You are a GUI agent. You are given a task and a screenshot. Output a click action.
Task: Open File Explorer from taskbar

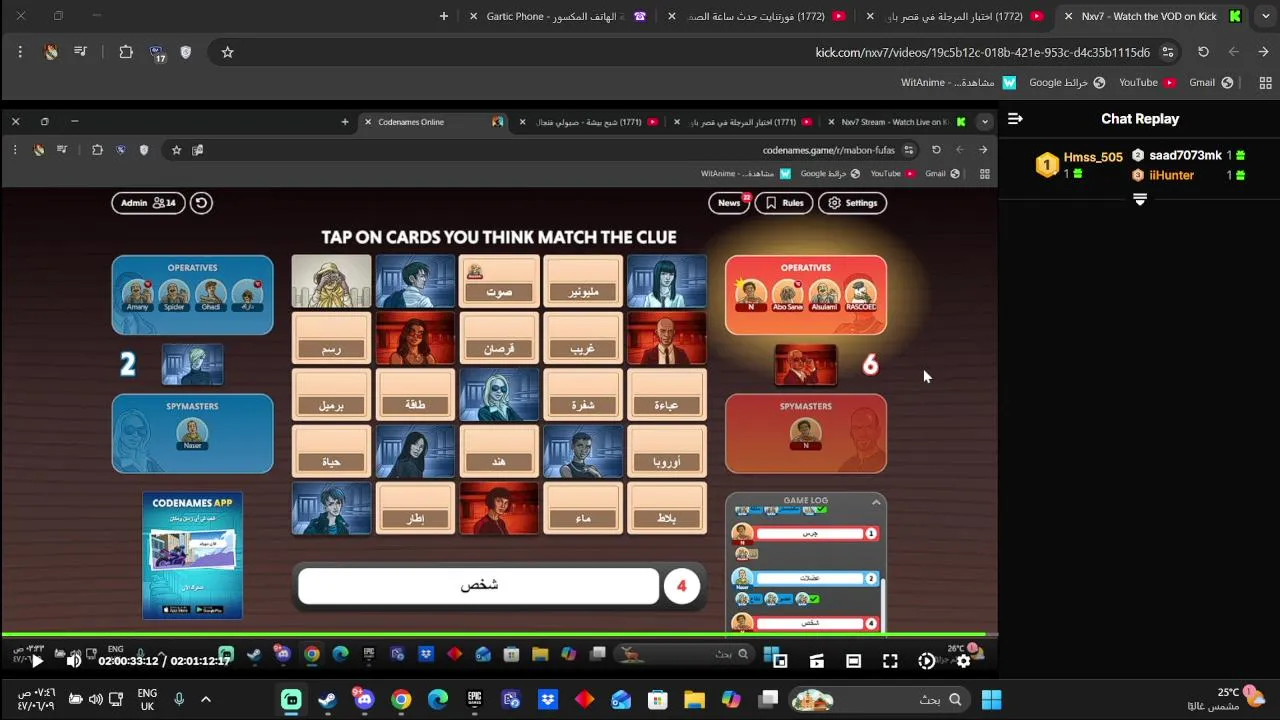click(x=694, y=699)
